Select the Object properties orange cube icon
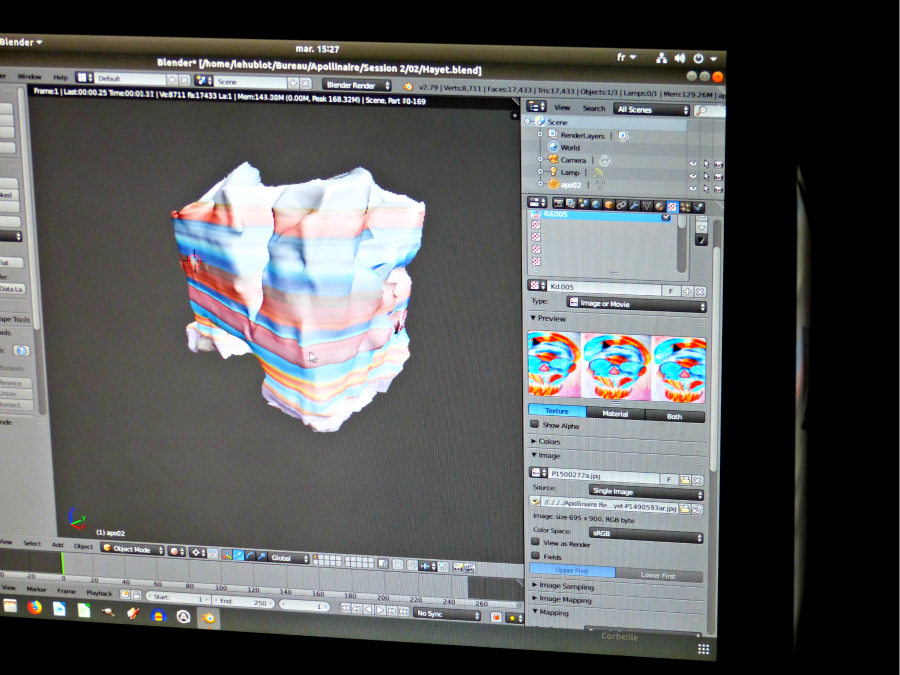The height and width of the screenshot is (675, 900). tap(608, 205)
